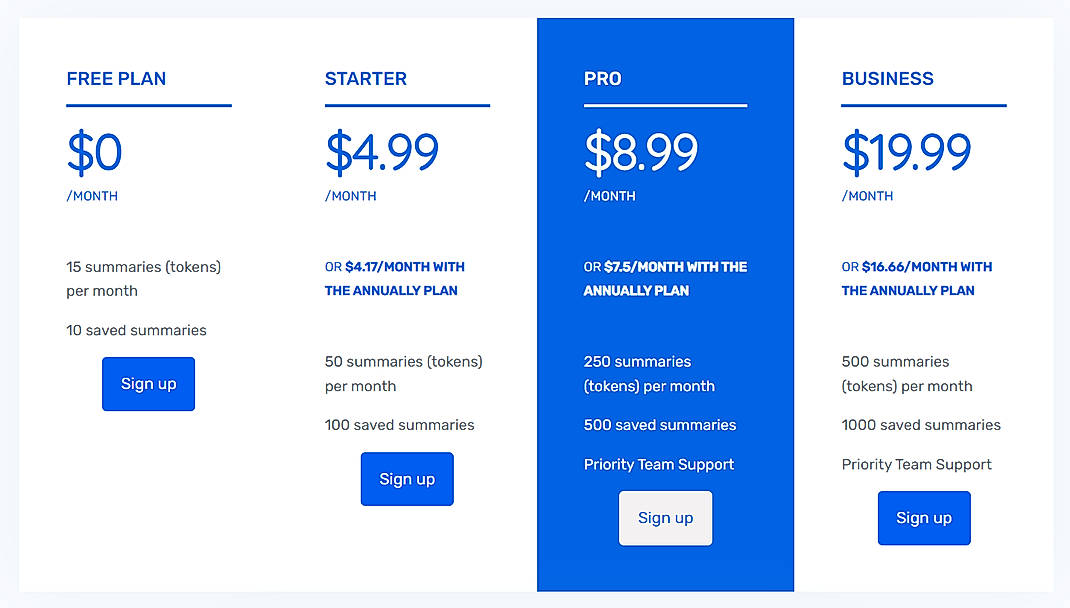Click the $0 price text
This screenshot has height=608, width=1070.
coord(95,153)
